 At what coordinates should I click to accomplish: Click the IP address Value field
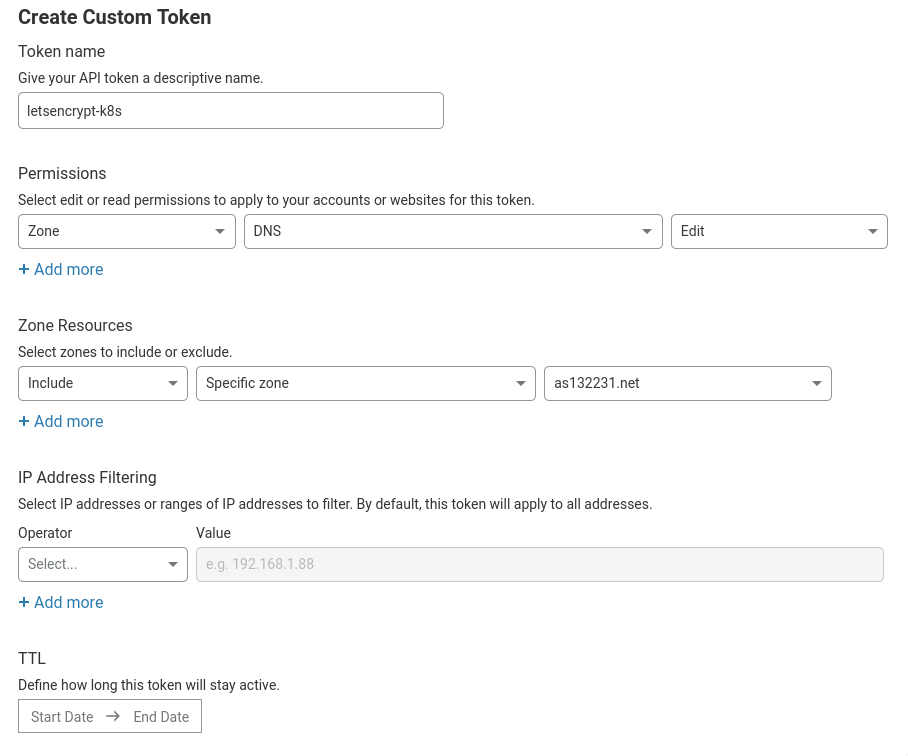[539, 564]
